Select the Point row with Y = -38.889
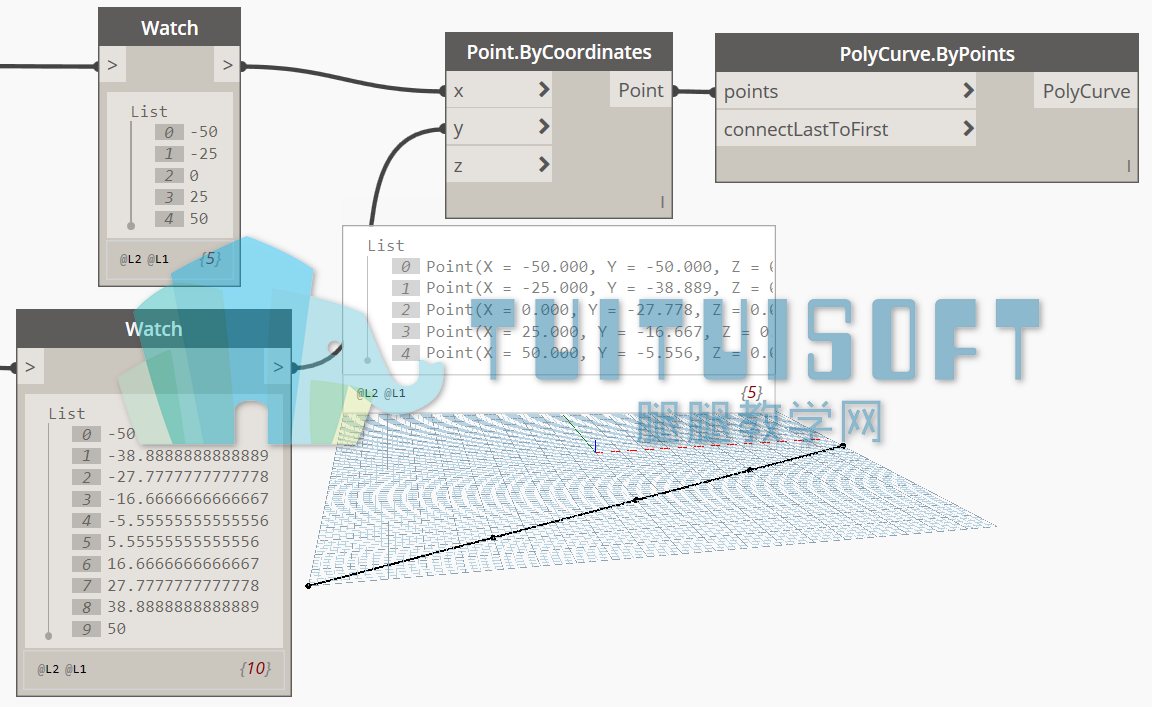The width and height of the screenshot is (1152, 707). pos(599,288)
